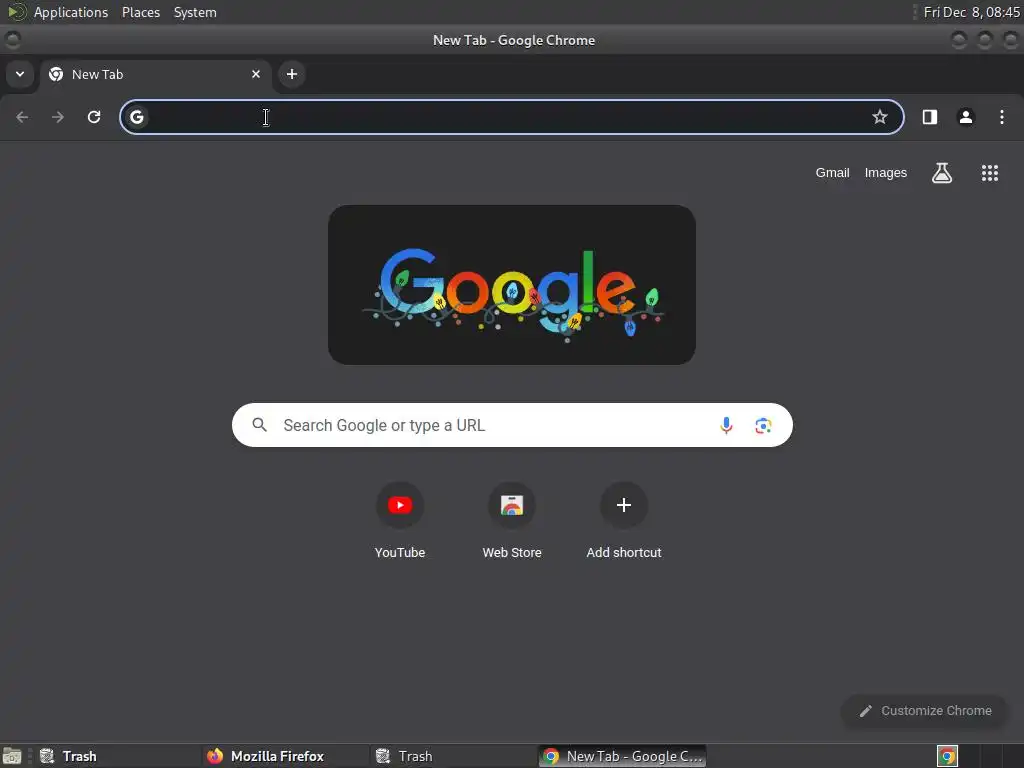Click into the Chrome address bar
Screen dimensions: 1024x768
(511, 117)
